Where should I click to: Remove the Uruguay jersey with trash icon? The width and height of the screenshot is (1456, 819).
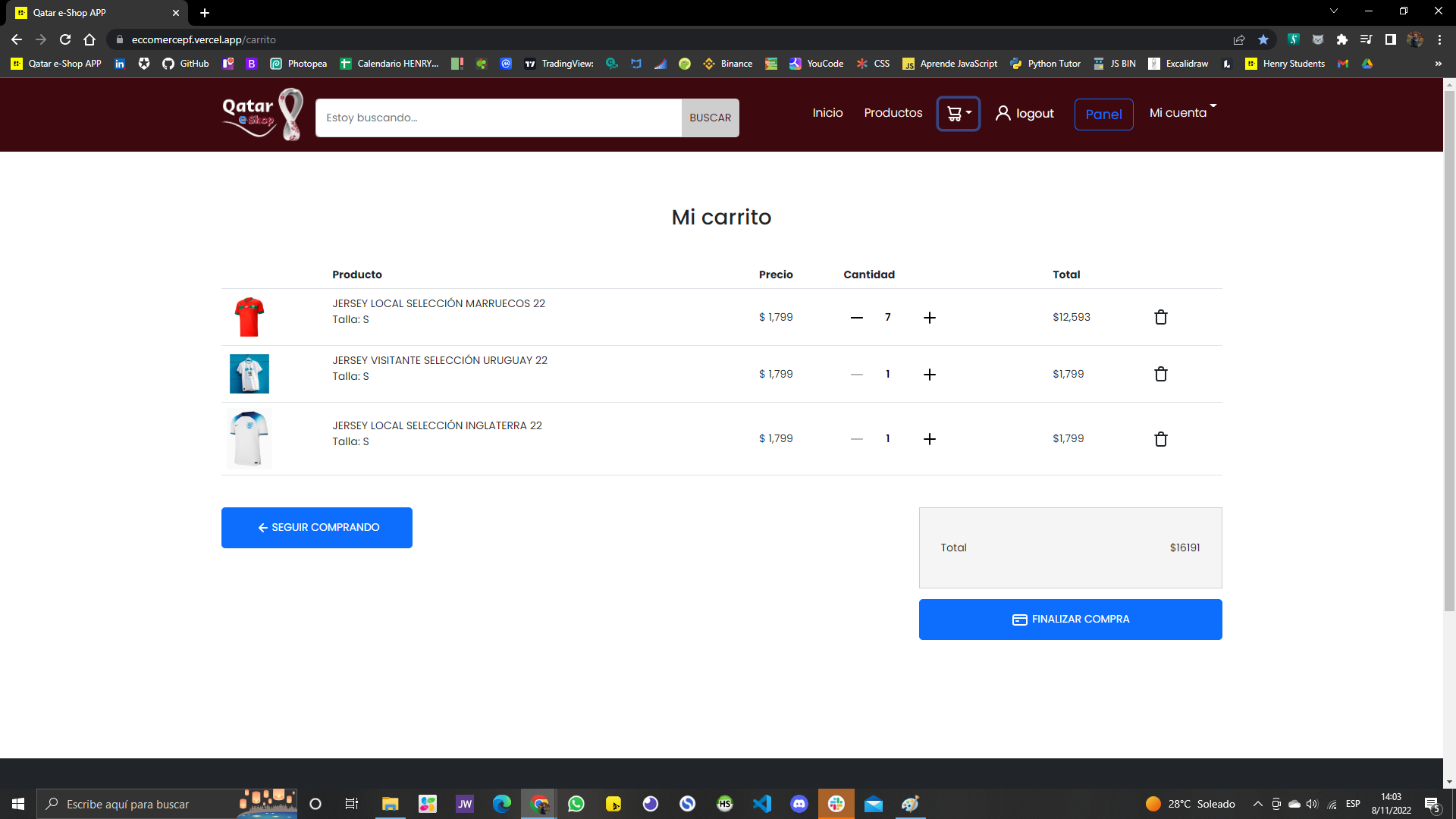1160,374
